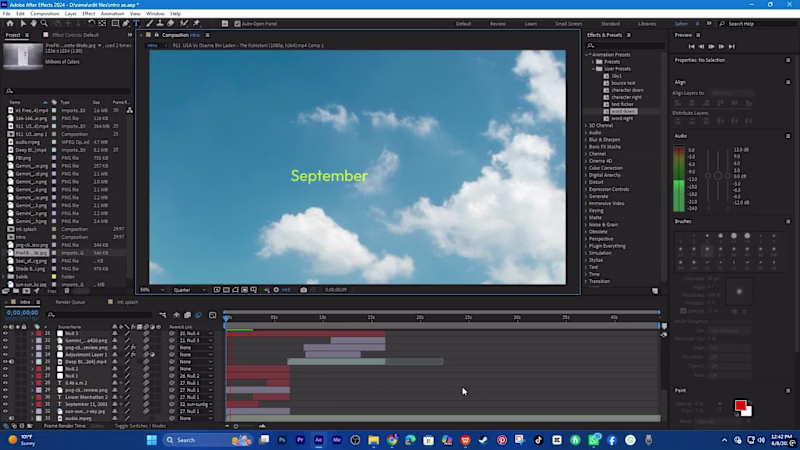The width and height of the screenshot is (800, 450).
Task: Go to last frame in Preview panel
Action: pyautogui.click(x=732, y=46)
